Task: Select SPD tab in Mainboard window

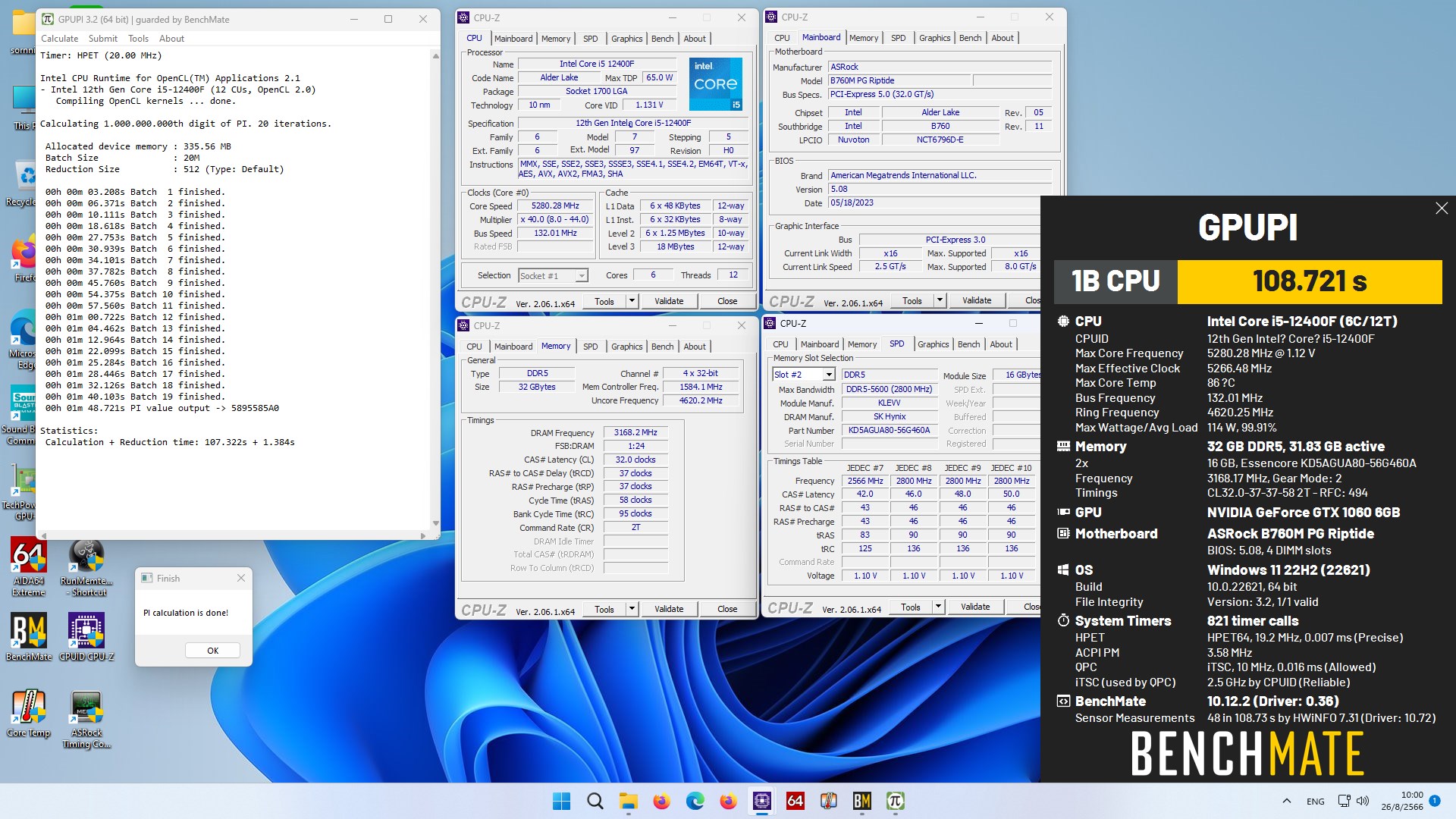Action: (x=898, y=38)
